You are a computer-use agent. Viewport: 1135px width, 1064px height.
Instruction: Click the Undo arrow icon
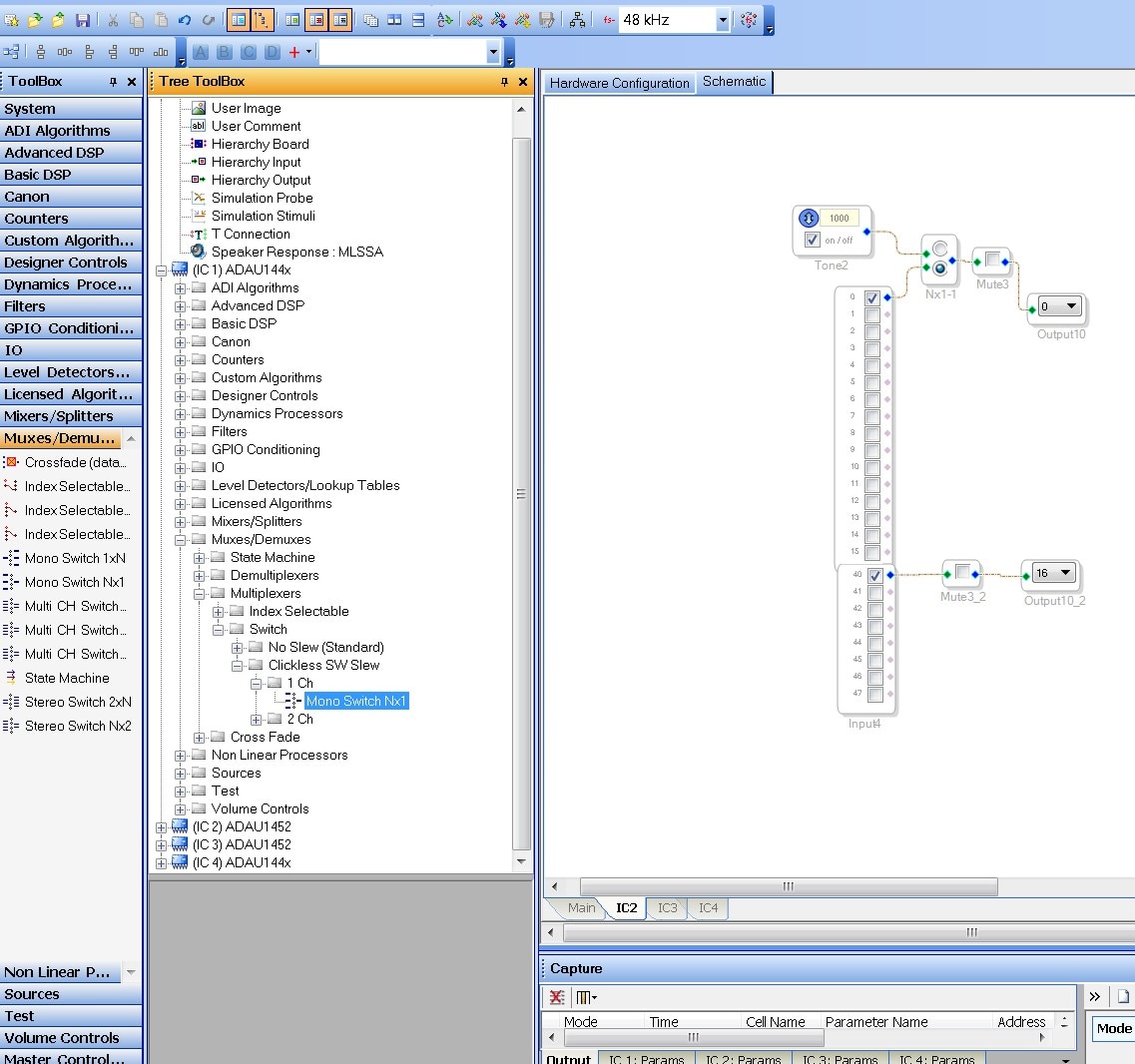point(185,20)
